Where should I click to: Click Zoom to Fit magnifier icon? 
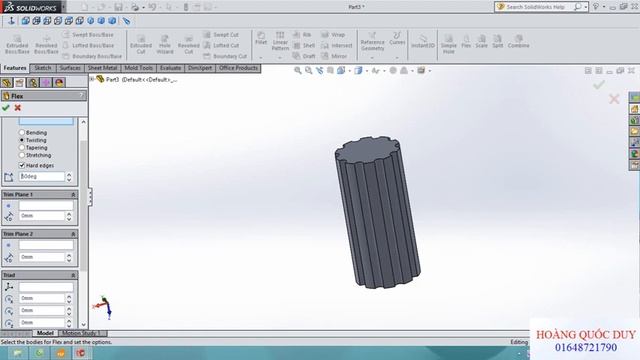(x=298, y=71)
